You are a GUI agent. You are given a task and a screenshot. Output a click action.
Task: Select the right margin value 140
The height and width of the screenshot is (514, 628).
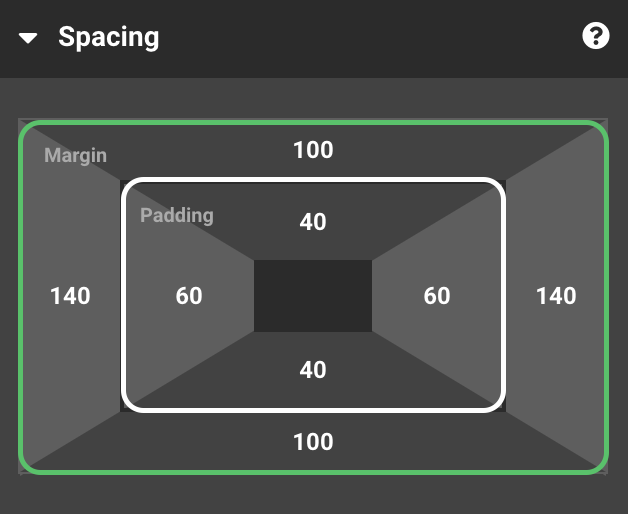(556, 296)
